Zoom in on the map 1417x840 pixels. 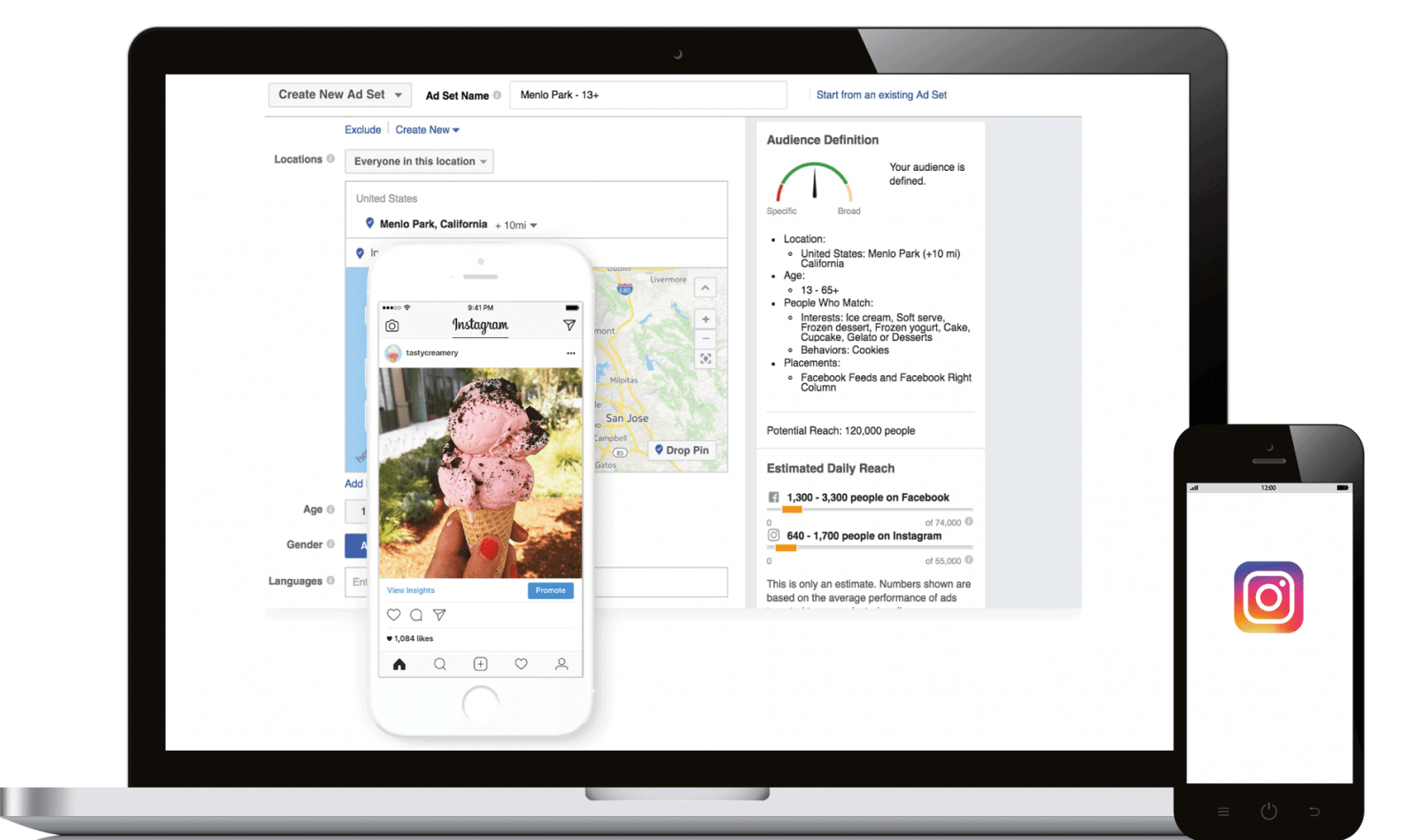point(706,320)
